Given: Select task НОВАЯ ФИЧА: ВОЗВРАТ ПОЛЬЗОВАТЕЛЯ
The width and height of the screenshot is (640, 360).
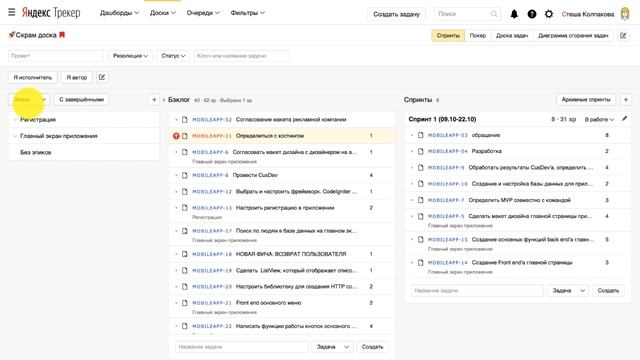Looking at the screenshot, I should click(x=291, y=254).
